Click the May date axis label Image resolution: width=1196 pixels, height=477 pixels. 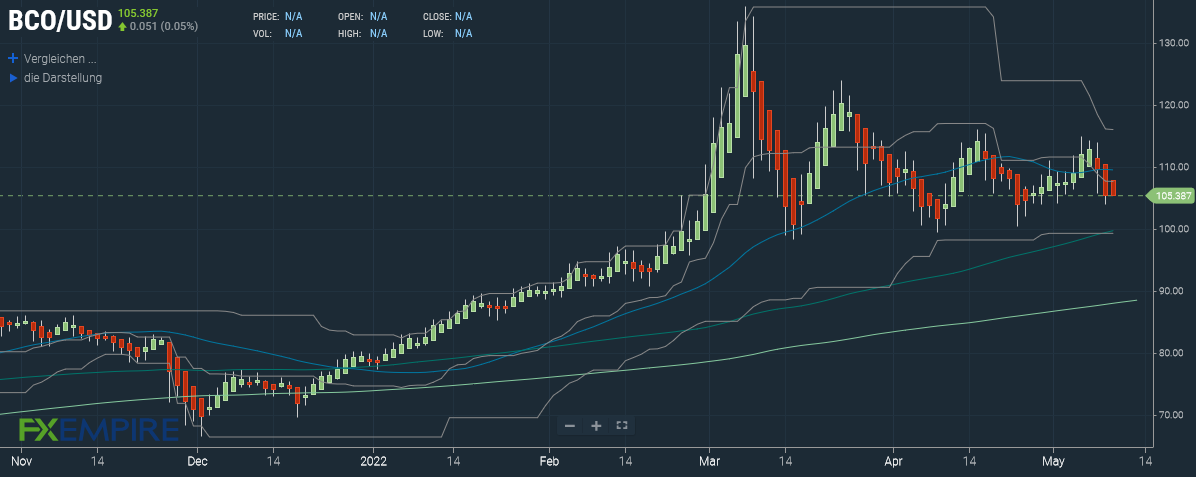[x=1053, y=461]
